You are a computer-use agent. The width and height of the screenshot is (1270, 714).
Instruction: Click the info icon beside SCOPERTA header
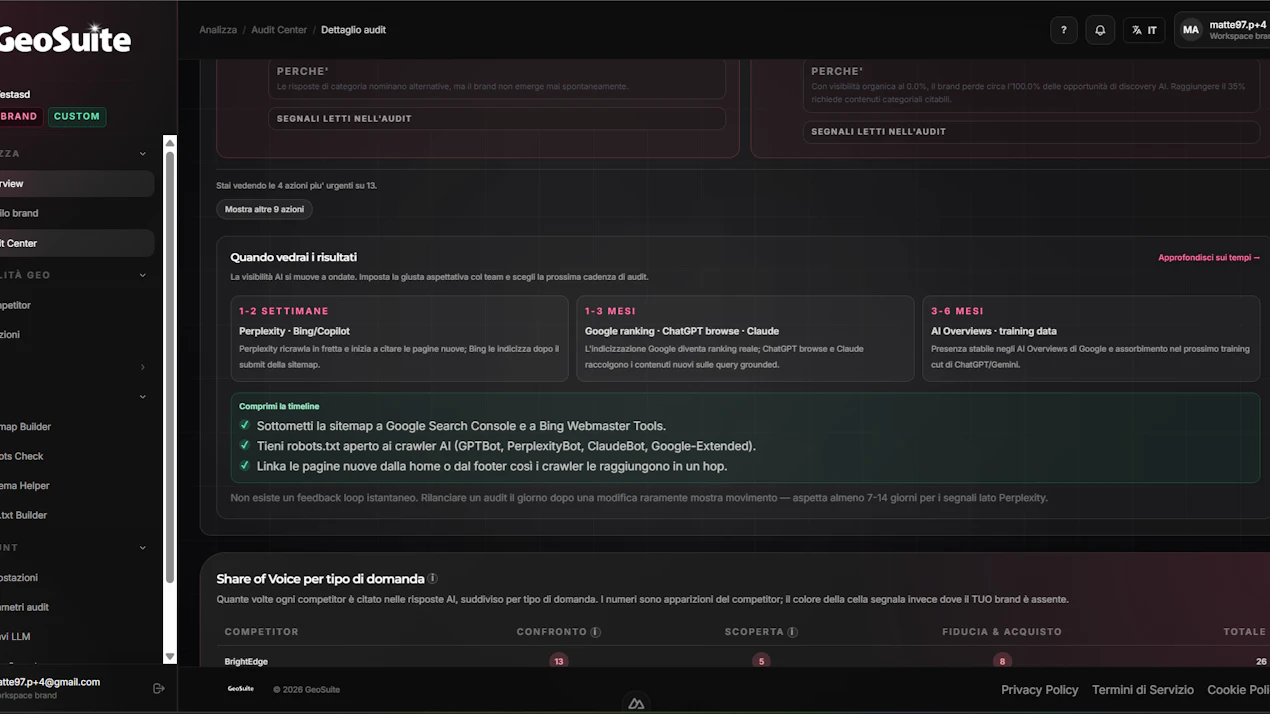(x=793, y=632)
